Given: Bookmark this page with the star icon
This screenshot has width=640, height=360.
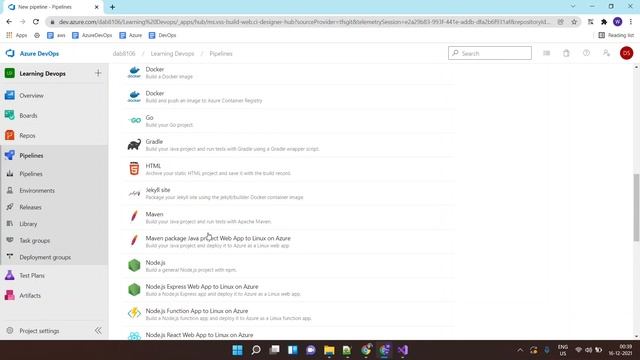Looking at the screenshot, I should click(x=574, y=22).
